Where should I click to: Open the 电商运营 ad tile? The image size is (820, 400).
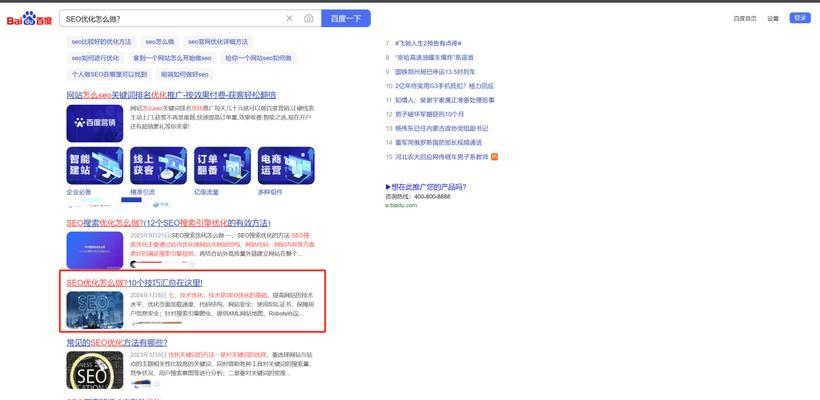pos(286,165)
